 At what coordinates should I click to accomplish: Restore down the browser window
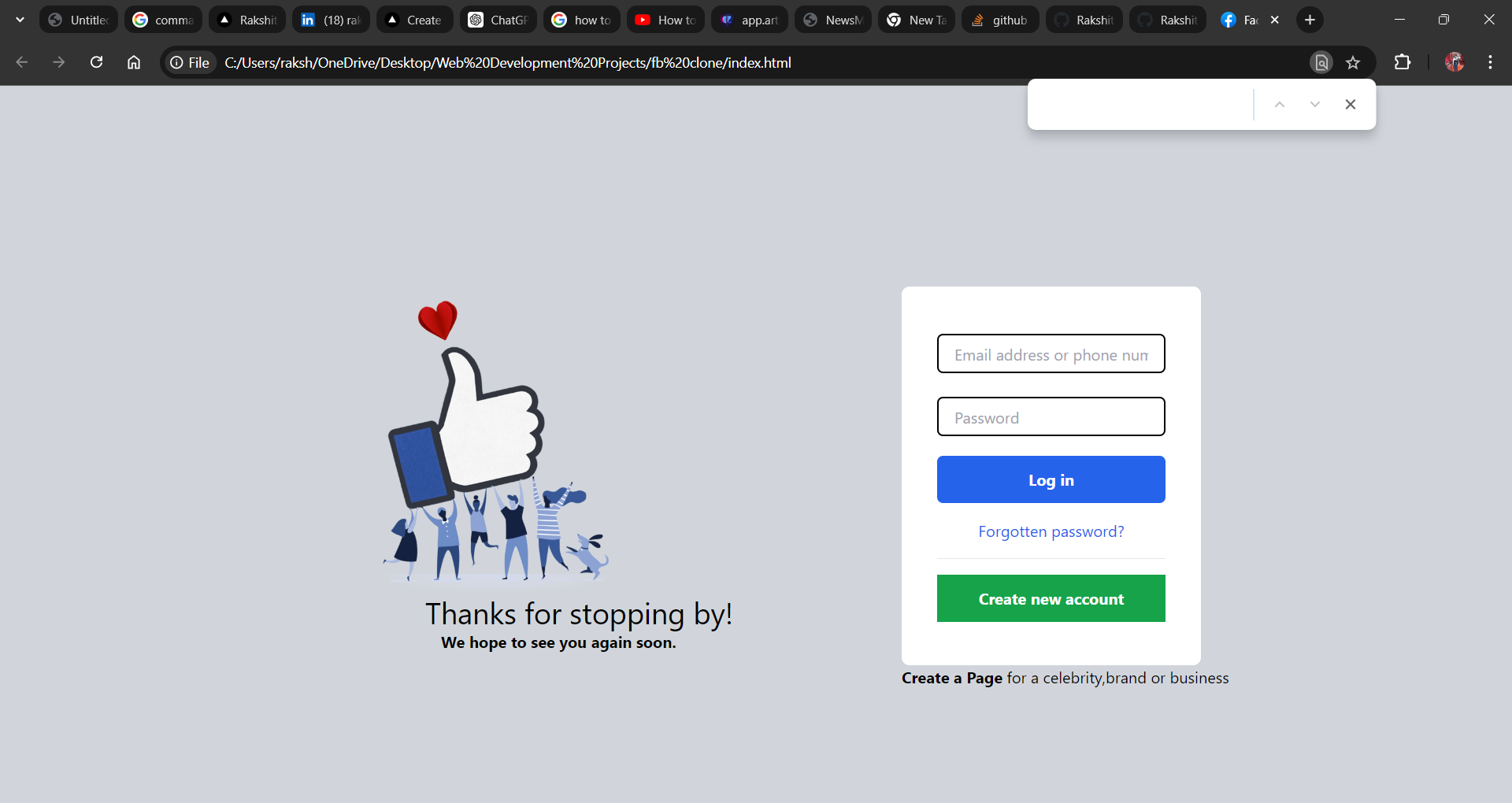coord(1443,20)
